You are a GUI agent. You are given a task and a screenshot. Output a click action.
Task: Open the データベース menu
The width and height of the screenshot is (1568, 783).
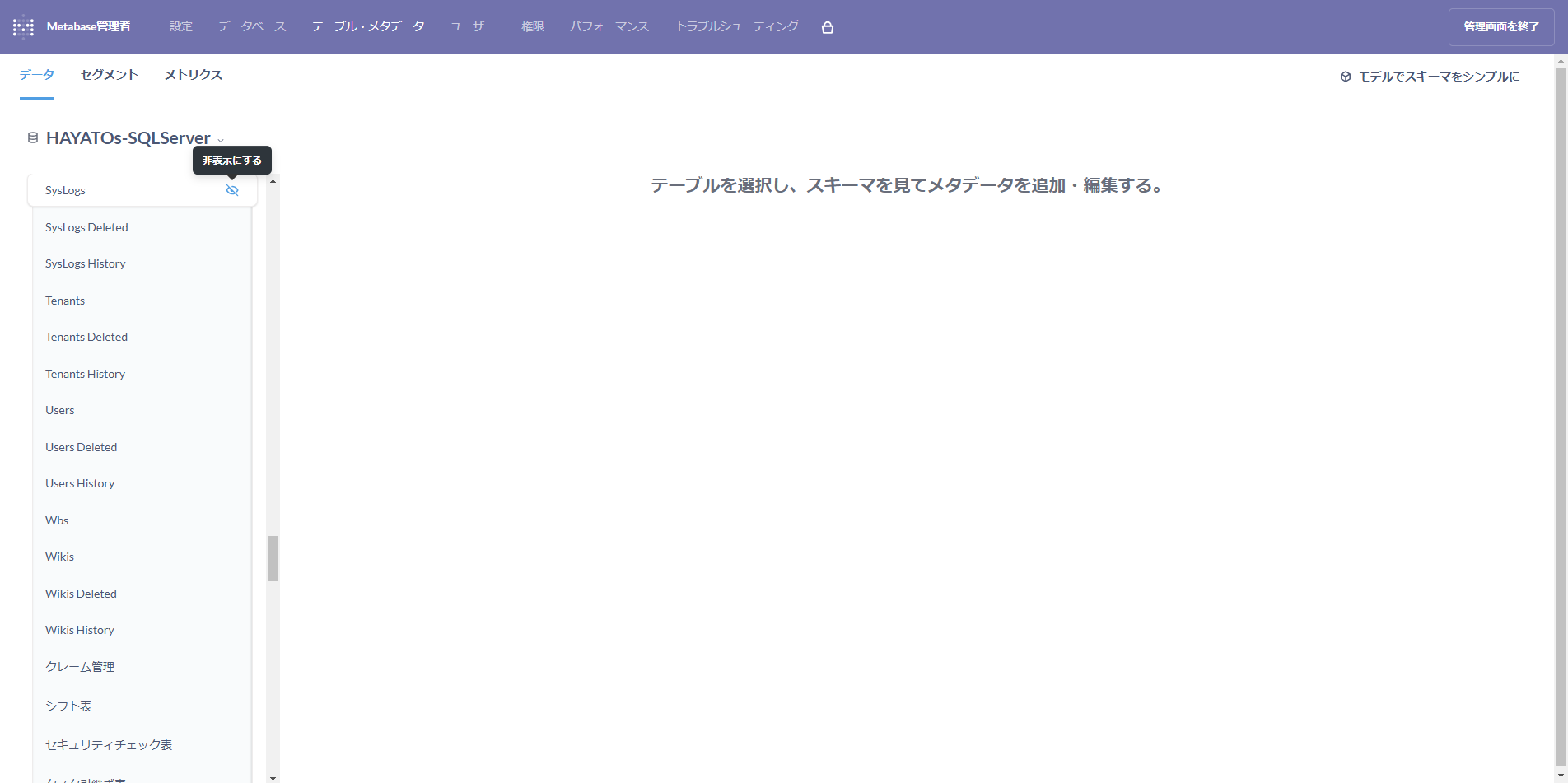coord(252,26)
